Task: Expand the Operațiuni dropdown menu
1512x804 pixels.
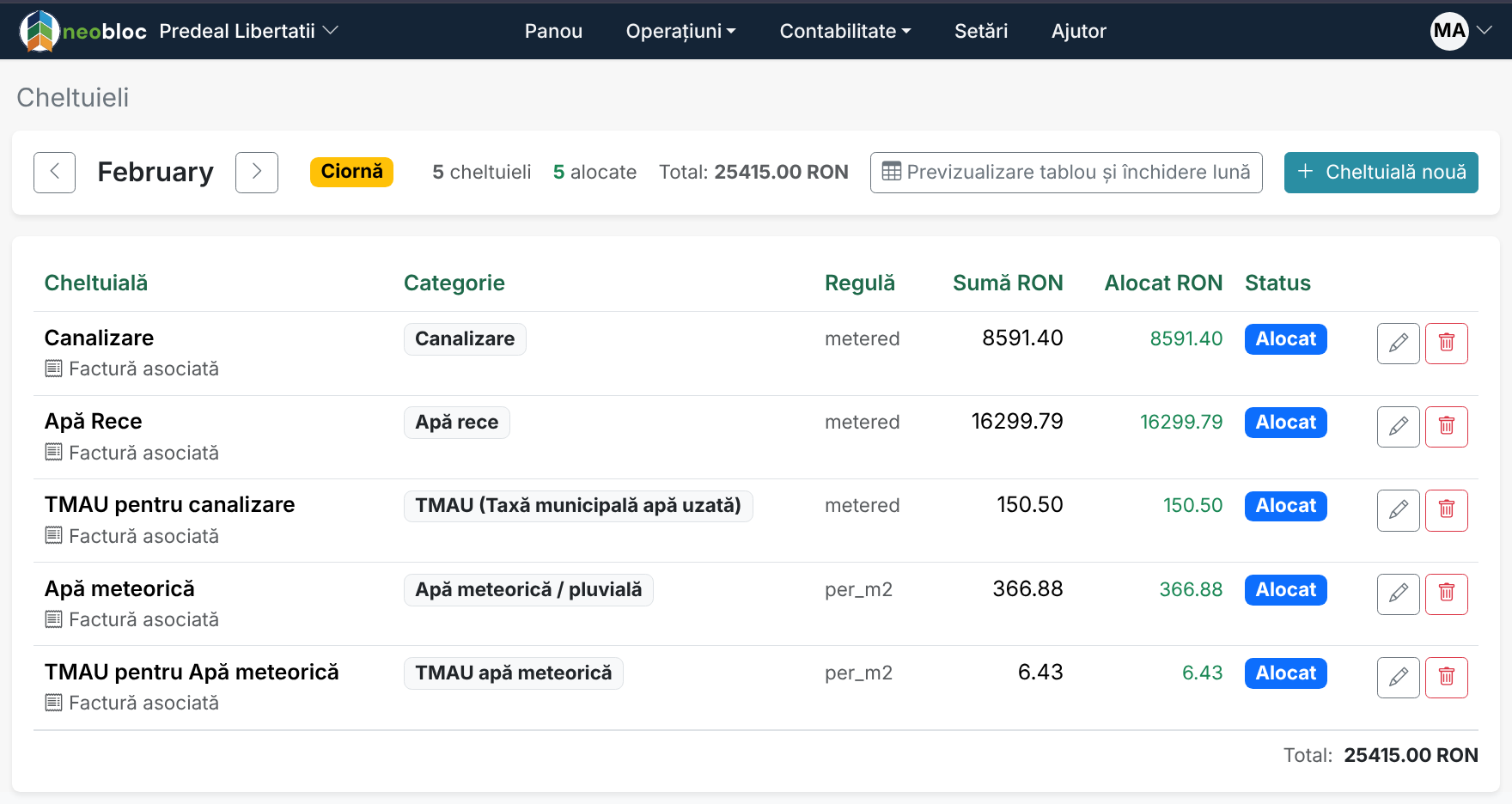Action: [681, 31]
